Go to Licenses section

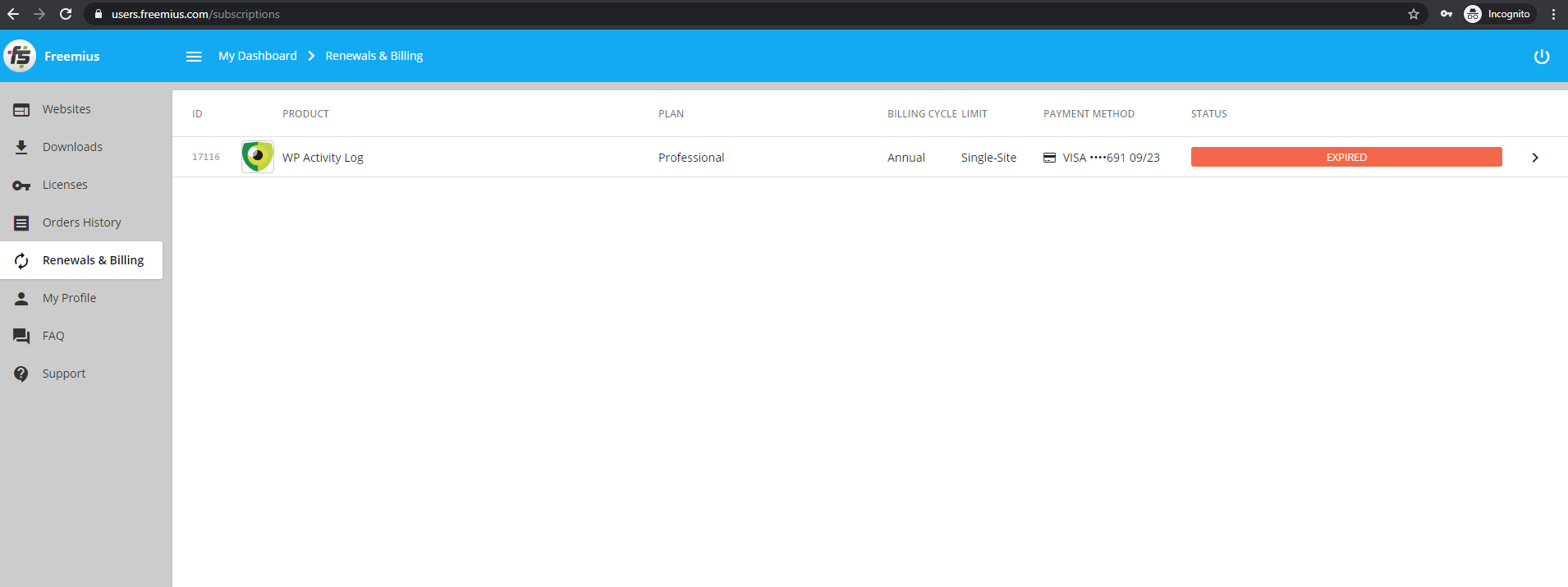pyautogui.click(x=81, y=185)
